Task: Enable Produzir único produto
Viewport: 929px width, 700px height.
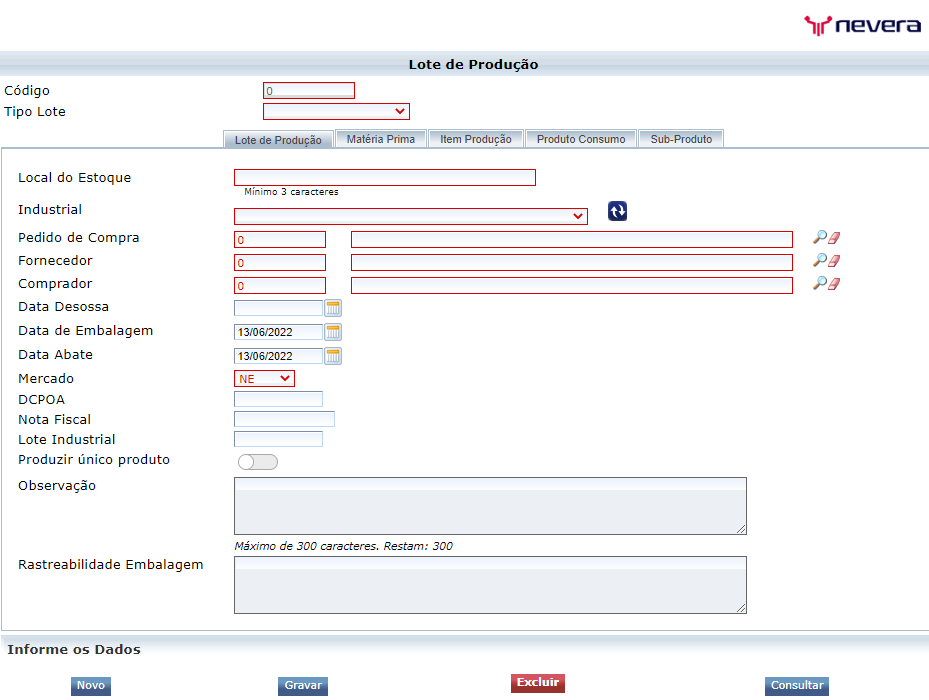Action: coord(258,461)
